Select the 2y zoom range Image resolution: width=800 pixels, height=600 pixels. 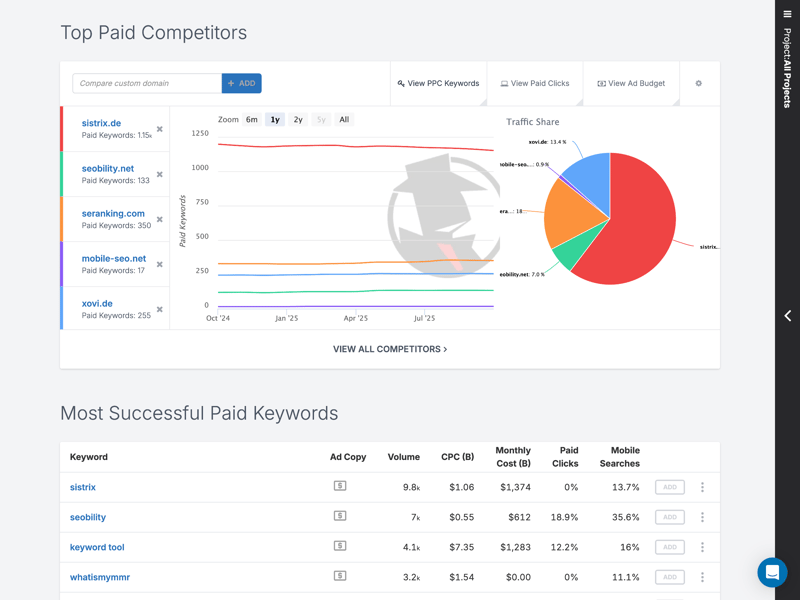point(298,120)
